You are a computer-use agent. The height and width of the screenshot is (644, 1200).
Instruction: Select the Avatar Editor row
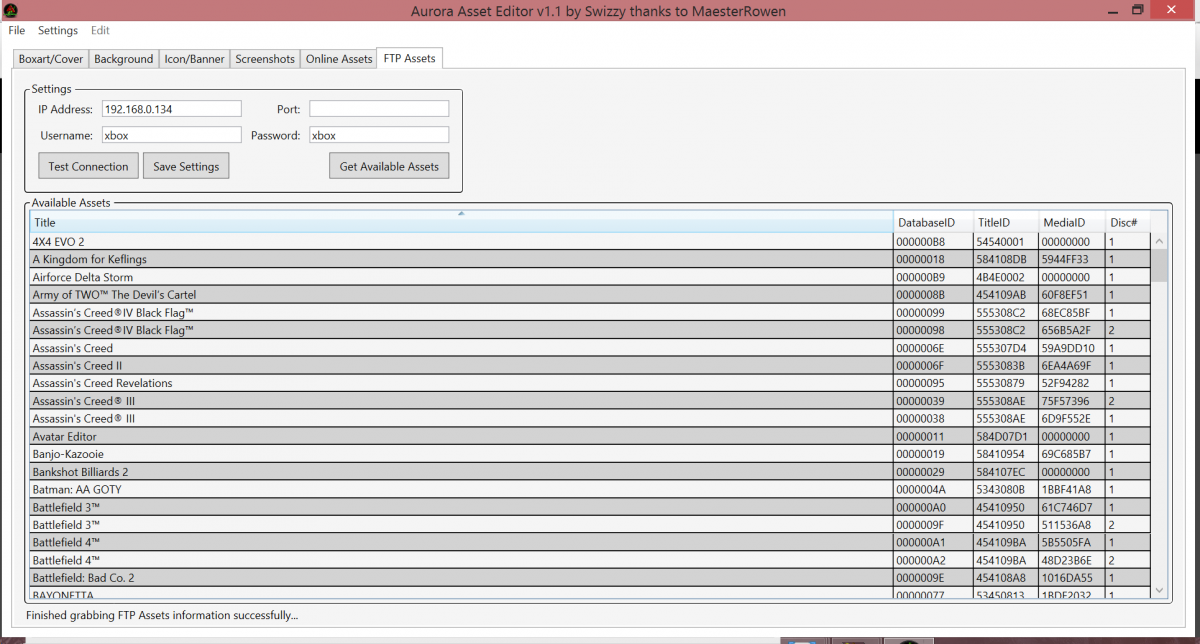[x=590, y=437]
